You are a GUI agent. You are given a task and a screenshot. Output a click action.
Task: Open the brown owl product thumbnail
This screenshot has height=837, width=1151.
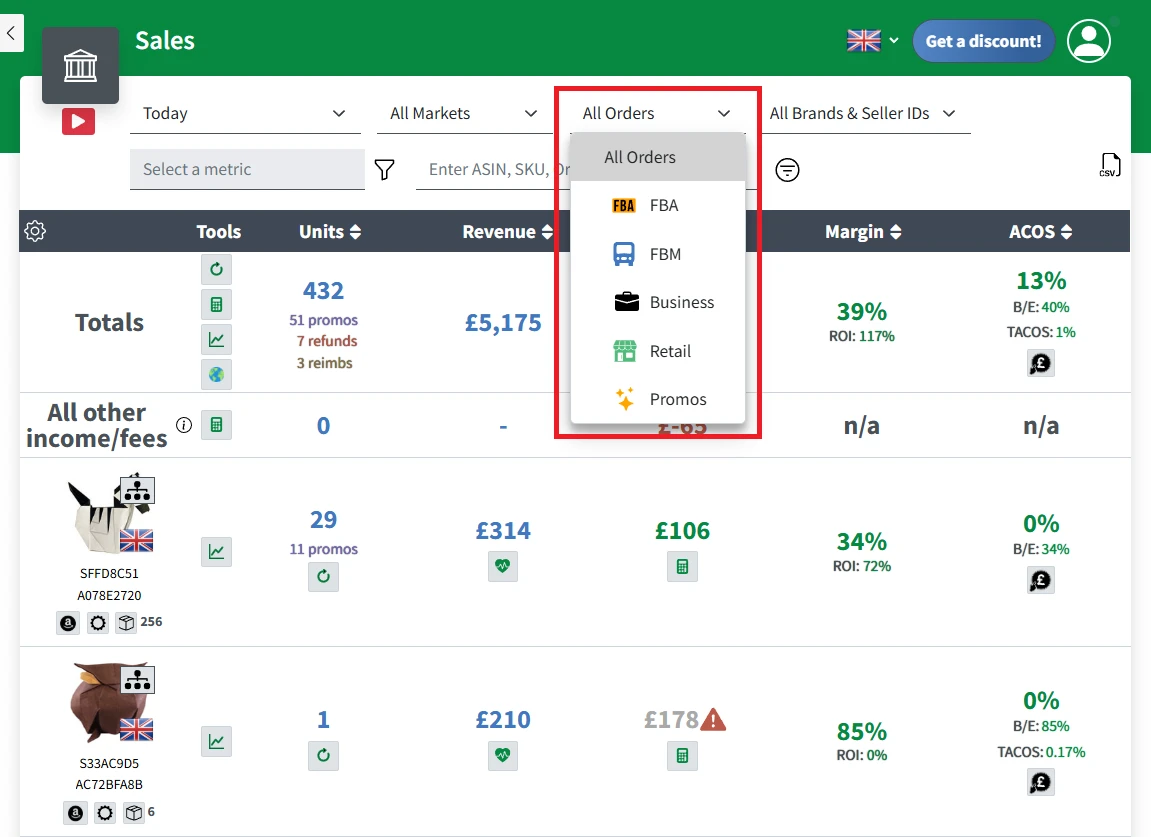tap(112, 703)
